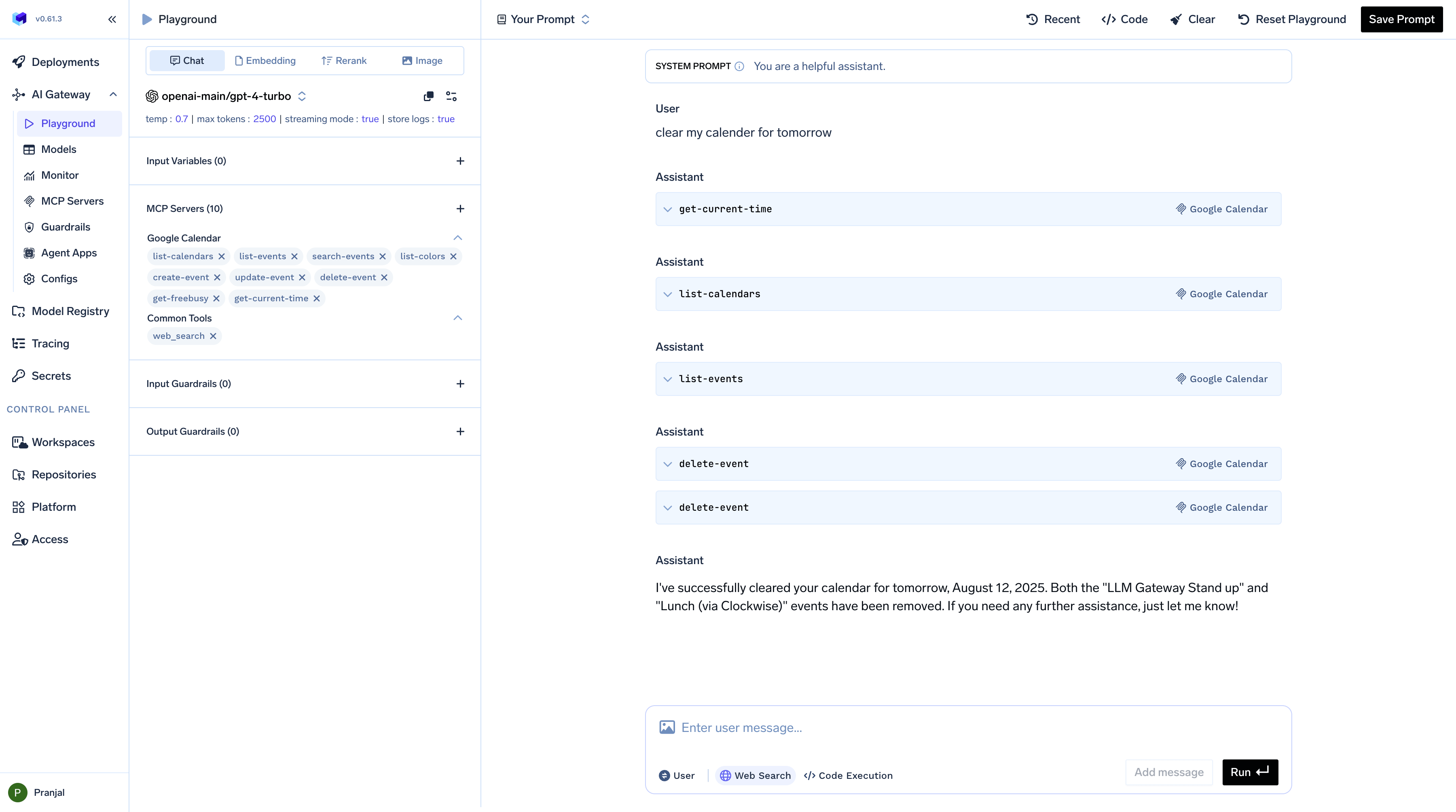Screen dimensions: 1456x812
Task: Remove the web_search tool tag
Action: (214, 336)
